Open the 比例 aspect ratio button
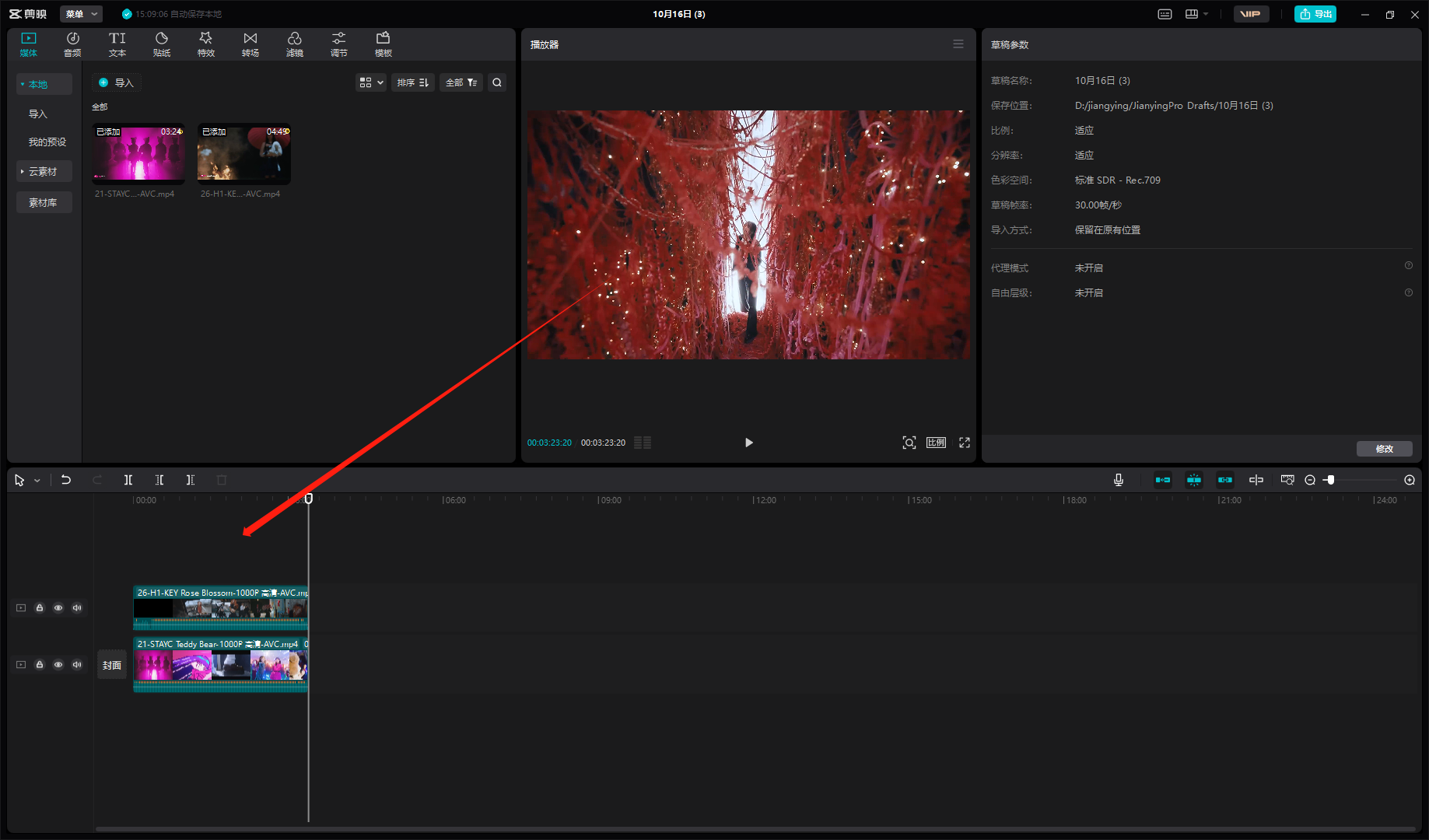Viewport: 1429px width, 840px height. coord(936,443)
